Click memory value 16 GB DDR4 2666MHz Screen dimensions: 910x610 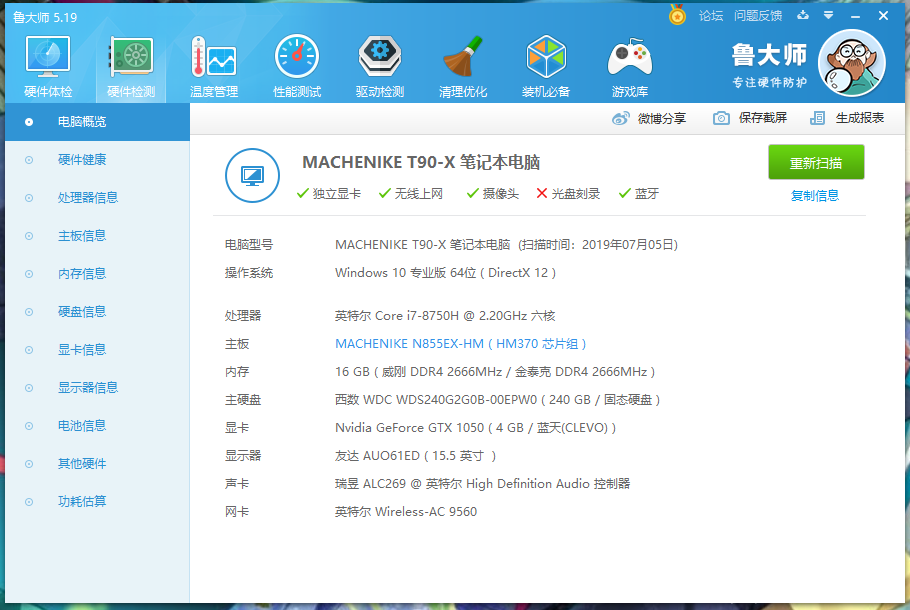coord(495,371)
